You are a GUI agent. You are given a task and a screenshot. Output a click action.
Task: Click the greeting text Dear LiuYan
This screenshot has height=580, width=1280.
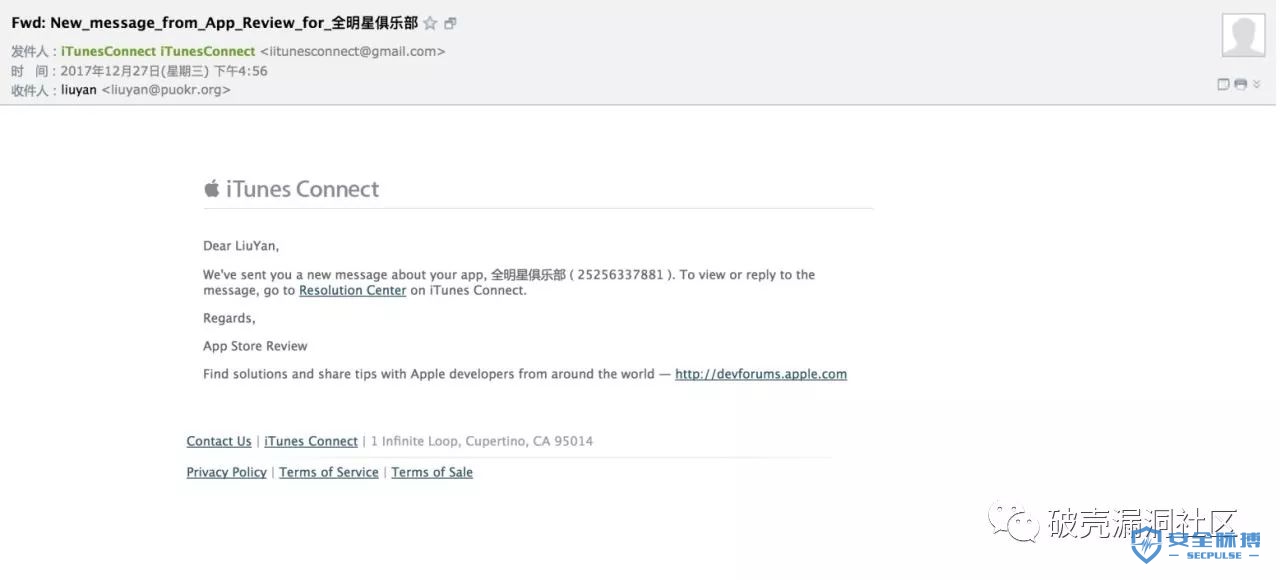tap(241, 246)
